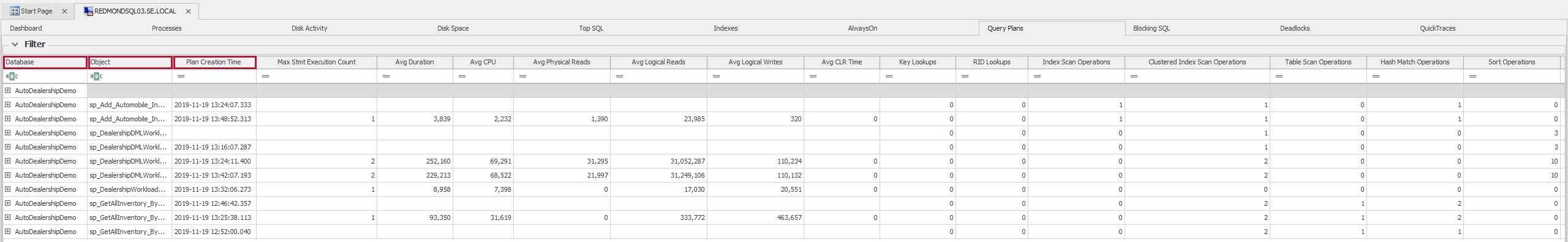Select the Avg Logical Writes cell 463,657
Screen dimensions: 1568x242
pyautogui.click(x=755, y=217)
